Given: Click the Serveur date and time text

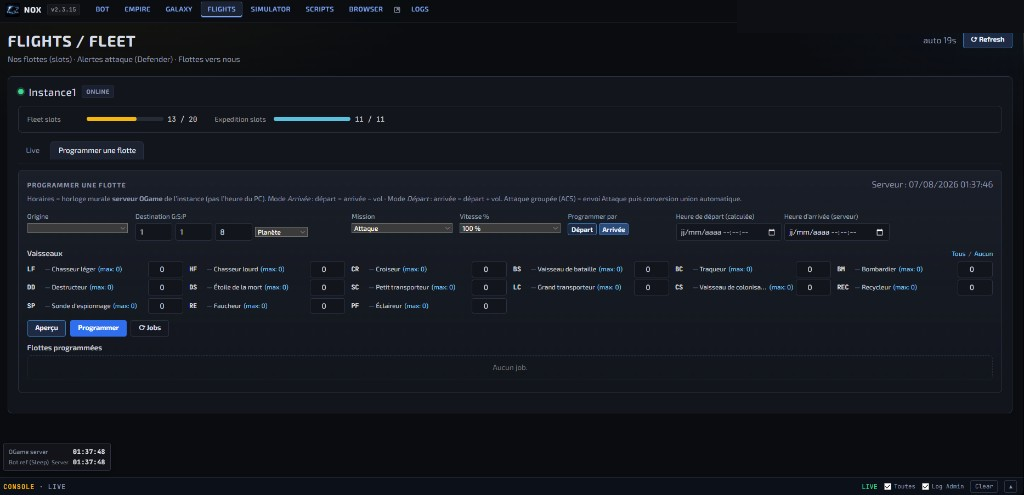Looking at the screenshot, I should [x=932, y=185].
